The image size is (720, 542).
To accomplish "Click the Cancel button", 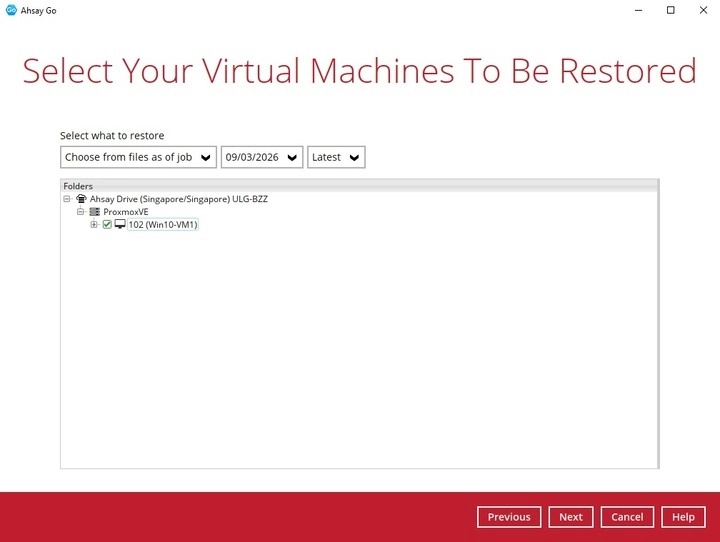I will (x=627, y=517).
